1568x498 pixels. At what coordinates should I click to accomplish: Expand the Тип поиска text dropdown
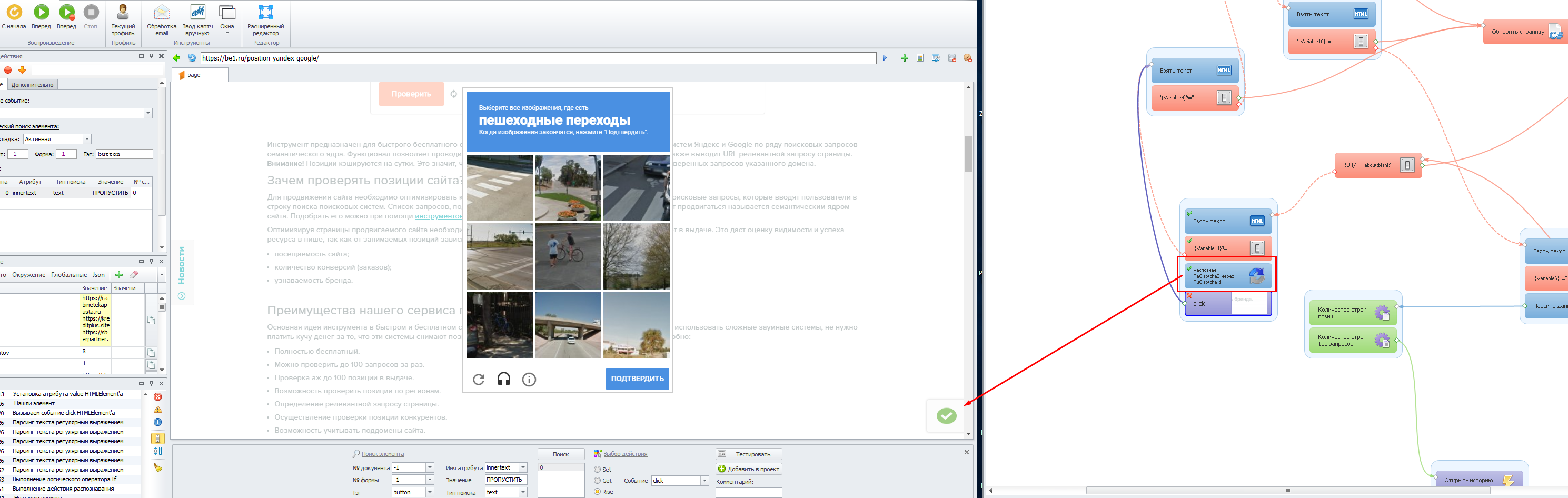tap(523, 492)
